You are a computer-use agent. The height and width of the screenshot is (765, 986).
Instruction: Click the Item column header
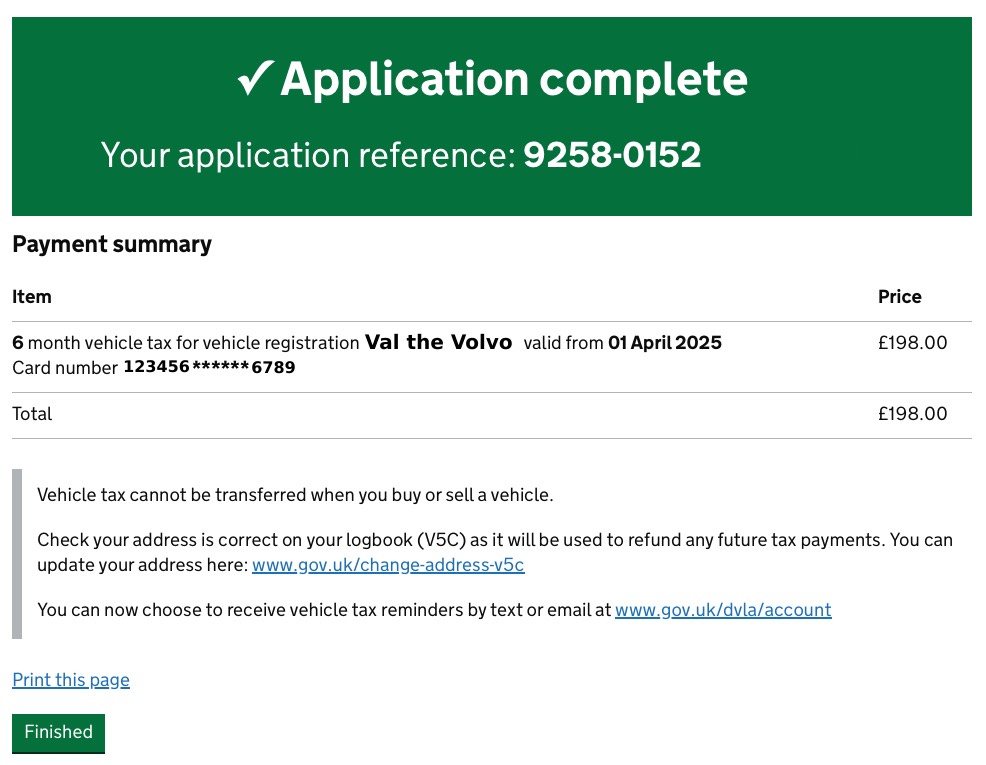click(32, 297)
